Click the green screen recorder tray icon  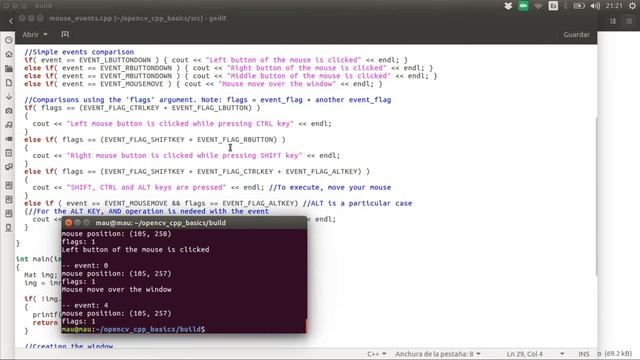523,6
